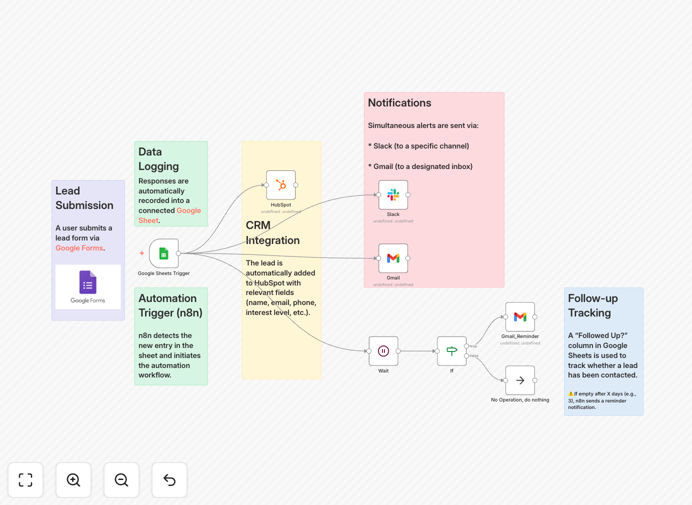692x505 pixels.
Task: Click the Google Sheets Trigger output connector
Action: [179, 253]
